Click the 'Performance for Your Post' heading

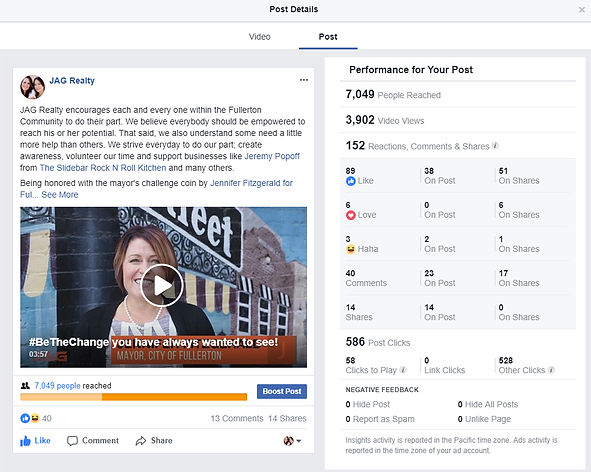tap(411, 70)
